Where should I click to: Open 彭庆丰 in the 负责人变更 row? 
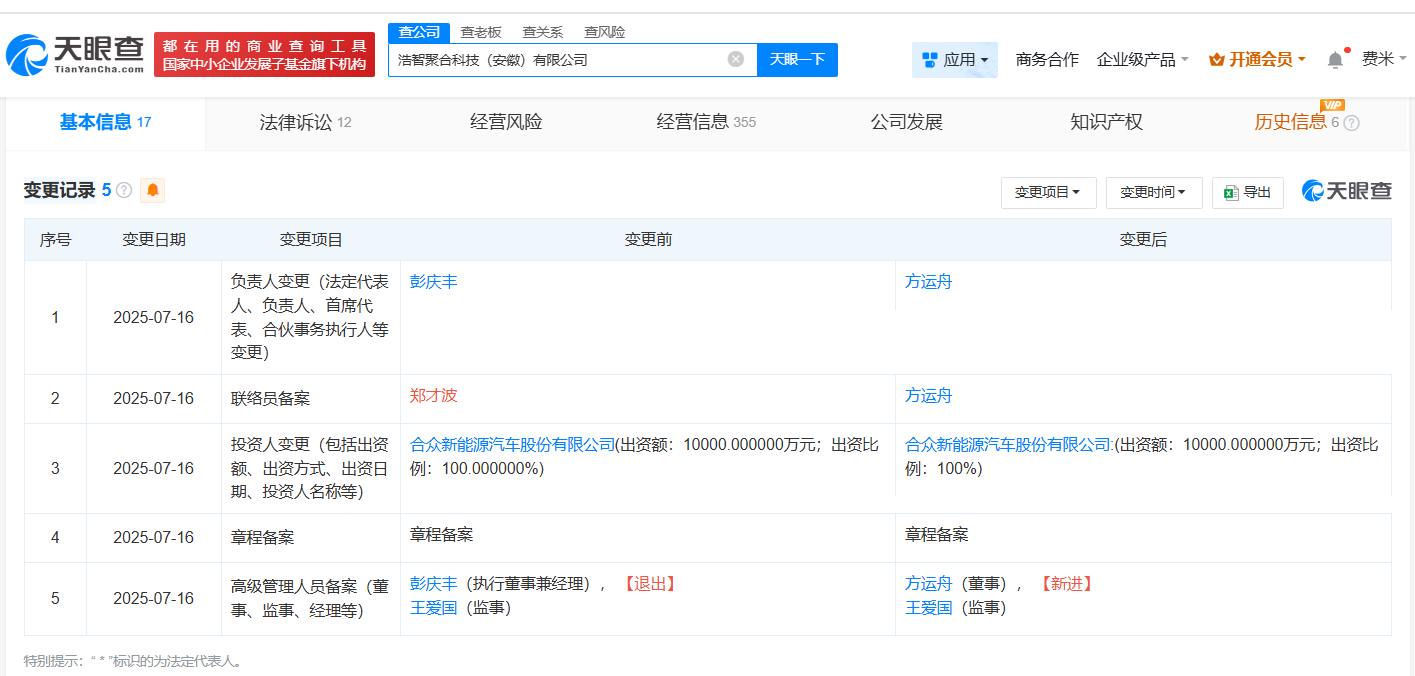tap(434, 282)
